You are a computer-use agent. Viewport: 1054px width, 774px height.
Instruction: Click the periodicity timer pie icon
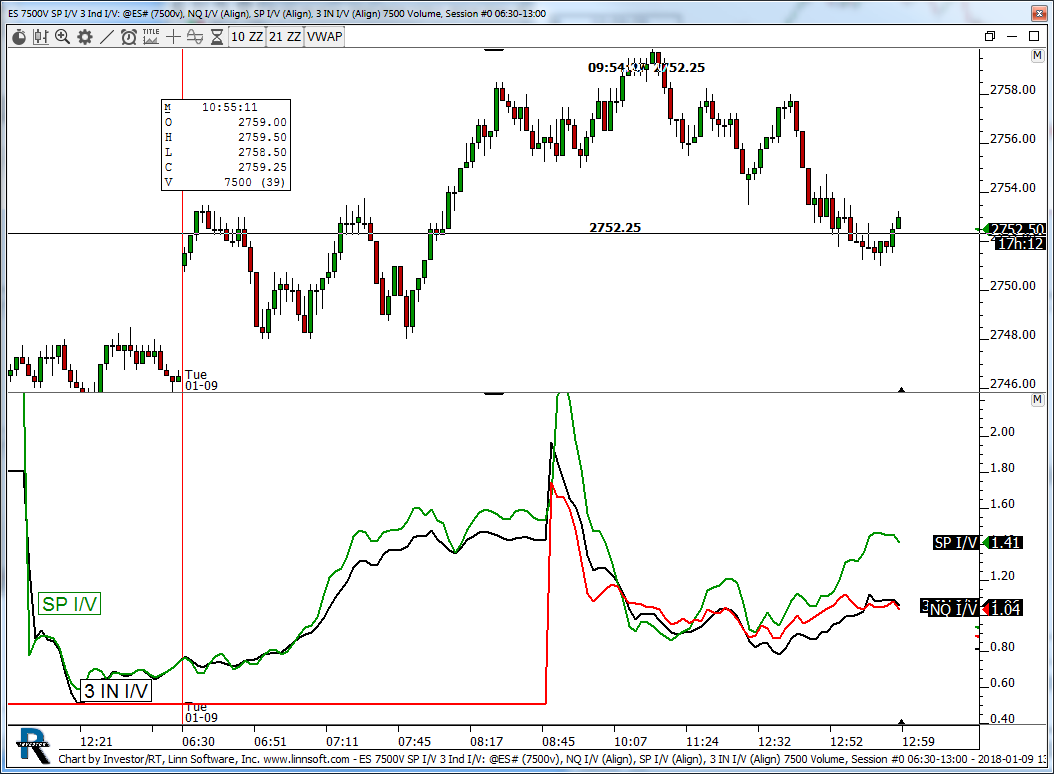coord(19,37)
